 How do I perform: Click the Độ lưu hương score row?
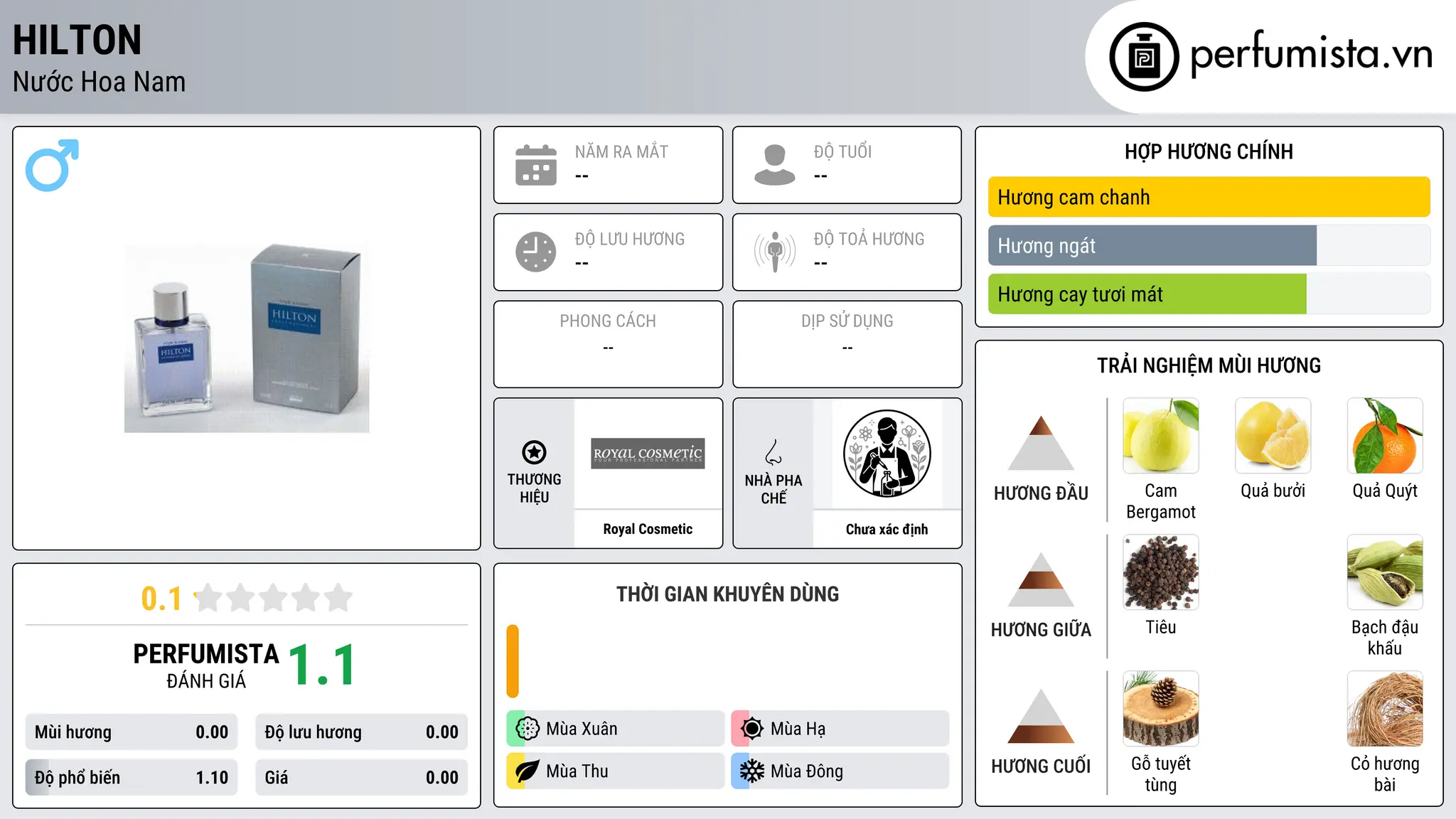pyautogui.click(x=361, y=732)
